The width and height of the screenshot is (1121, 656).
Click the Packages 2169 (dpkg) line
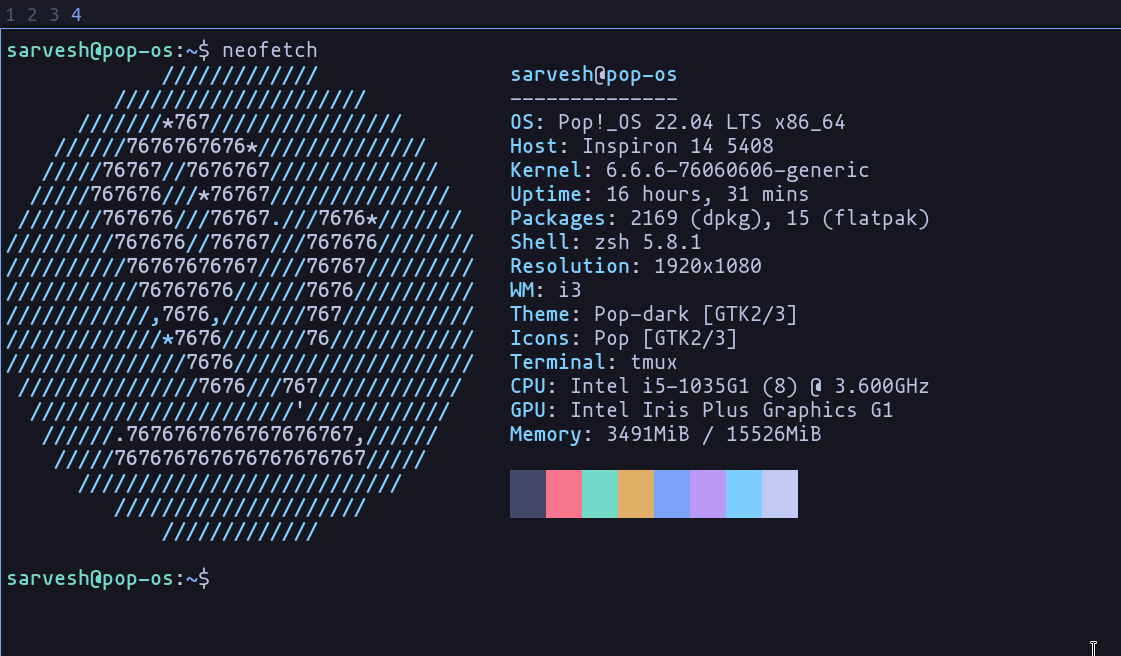pyautogui.click(x=720, y=218)
